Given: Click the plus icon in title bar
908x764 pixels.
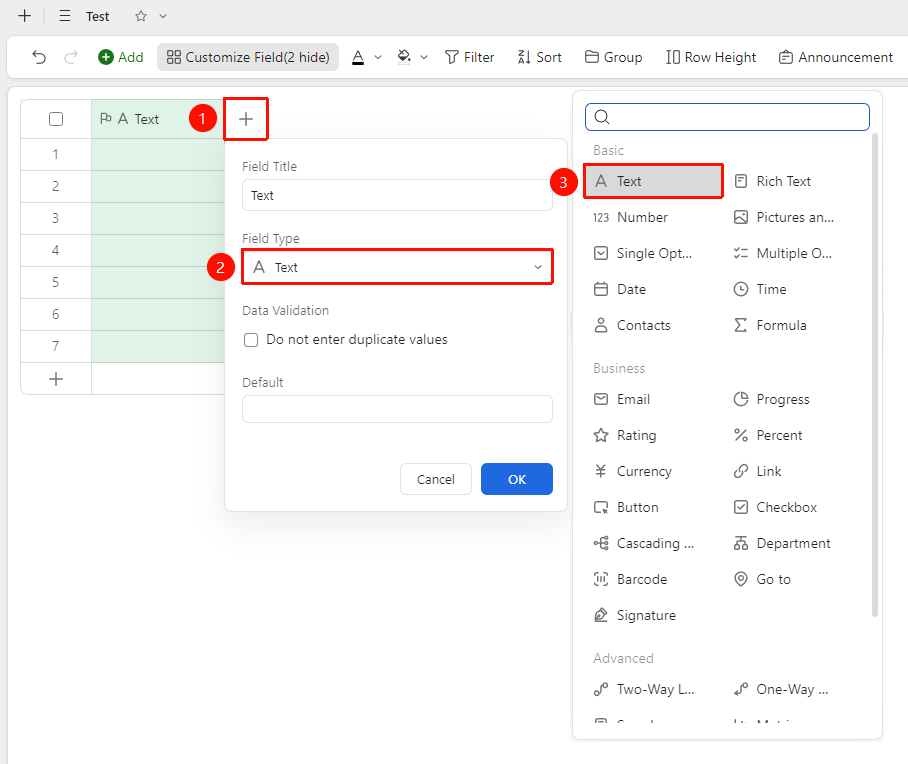Looking at the screenshot, I should click(24, 16).
